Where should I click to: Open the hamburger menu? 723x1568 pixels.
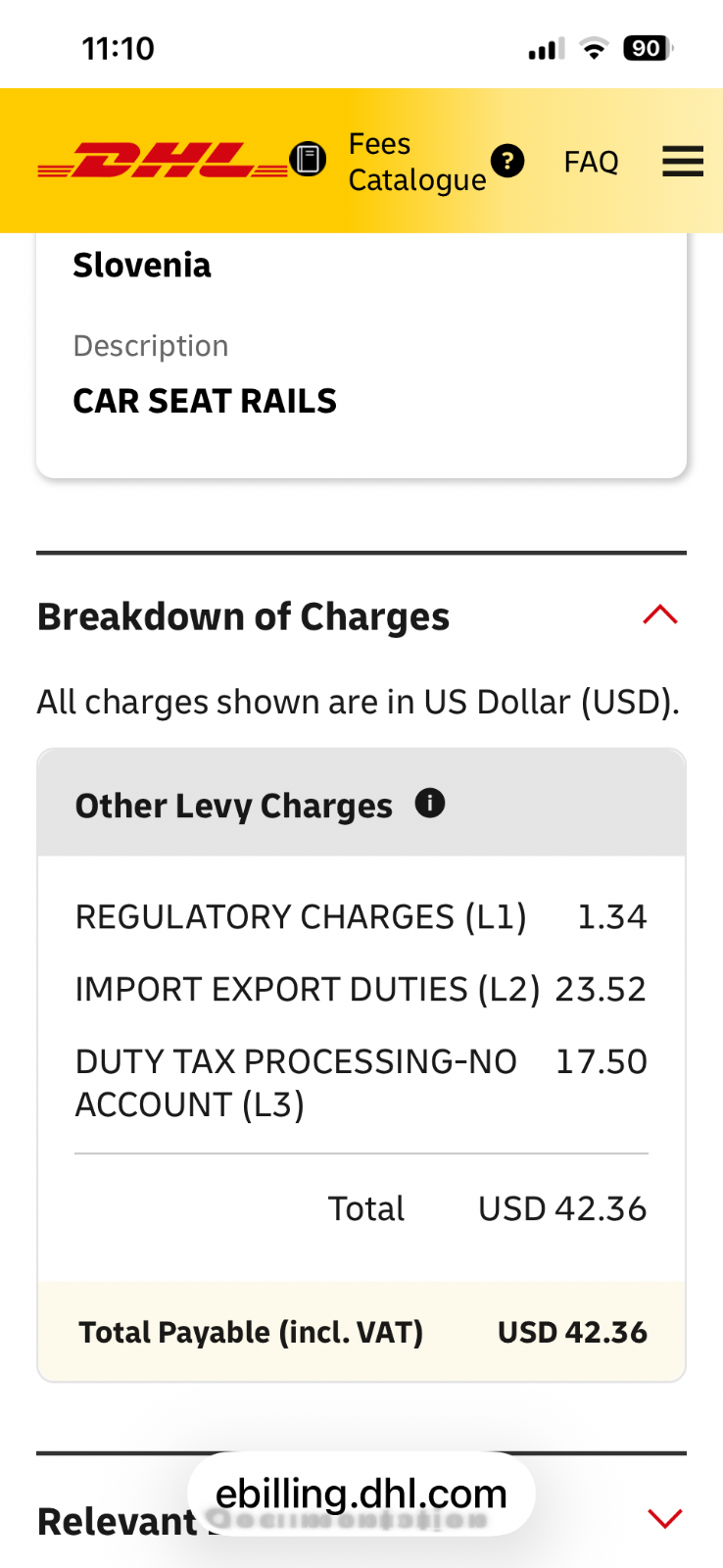click(682, 161)
